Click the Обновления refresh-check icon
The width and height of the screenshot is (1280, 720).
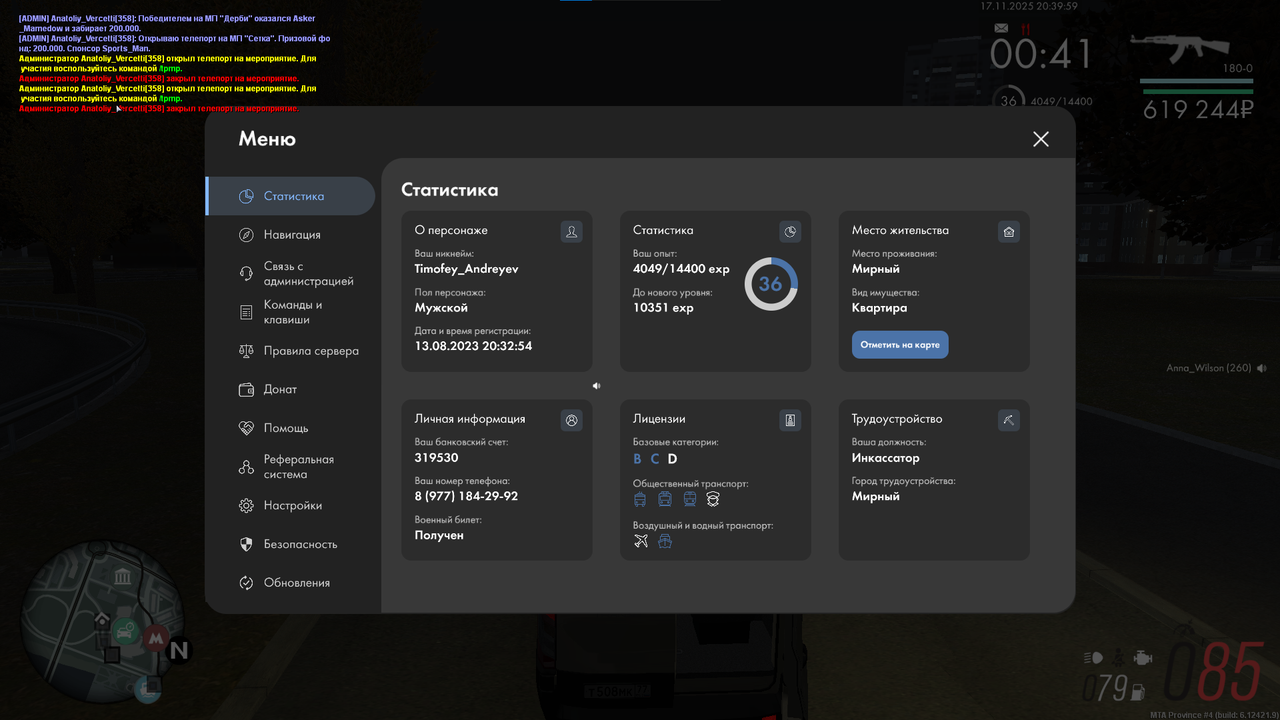246,583
